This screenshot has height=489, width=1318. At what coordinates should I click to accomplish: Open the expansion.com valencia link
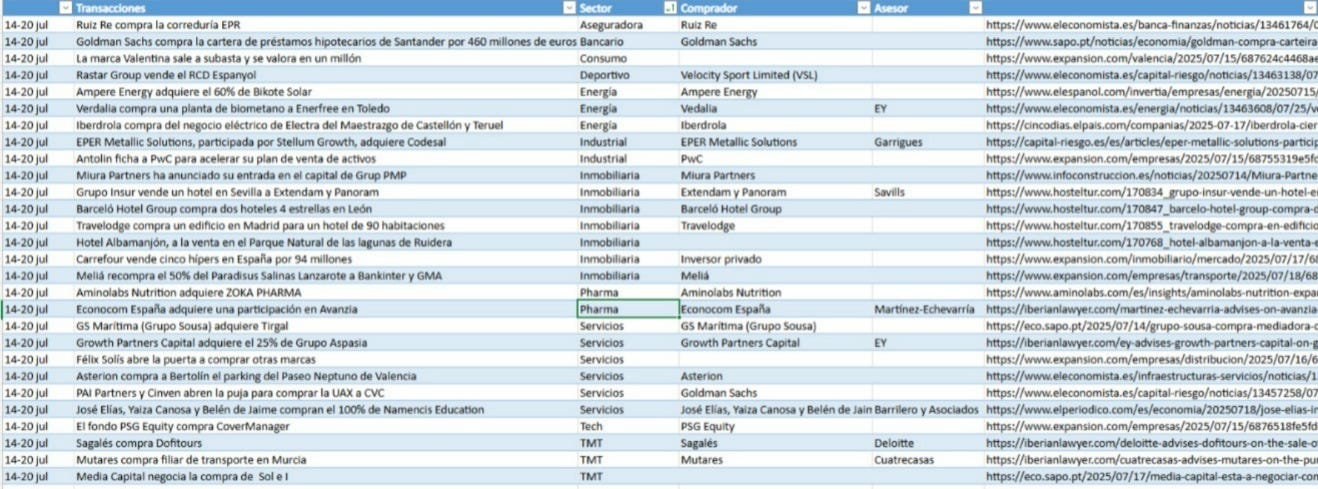click(1151, 59)
